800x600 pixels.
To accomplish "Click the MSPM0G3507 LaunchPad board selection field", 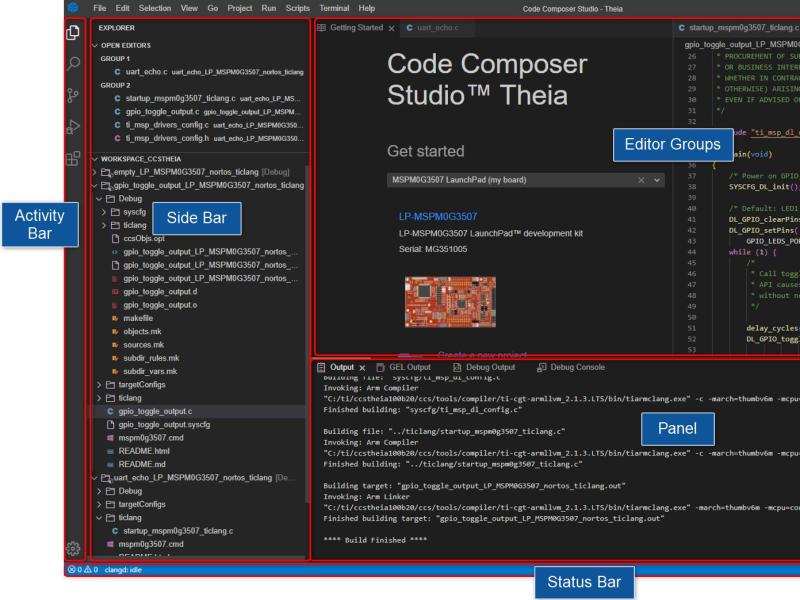I will tap(526, 180).
